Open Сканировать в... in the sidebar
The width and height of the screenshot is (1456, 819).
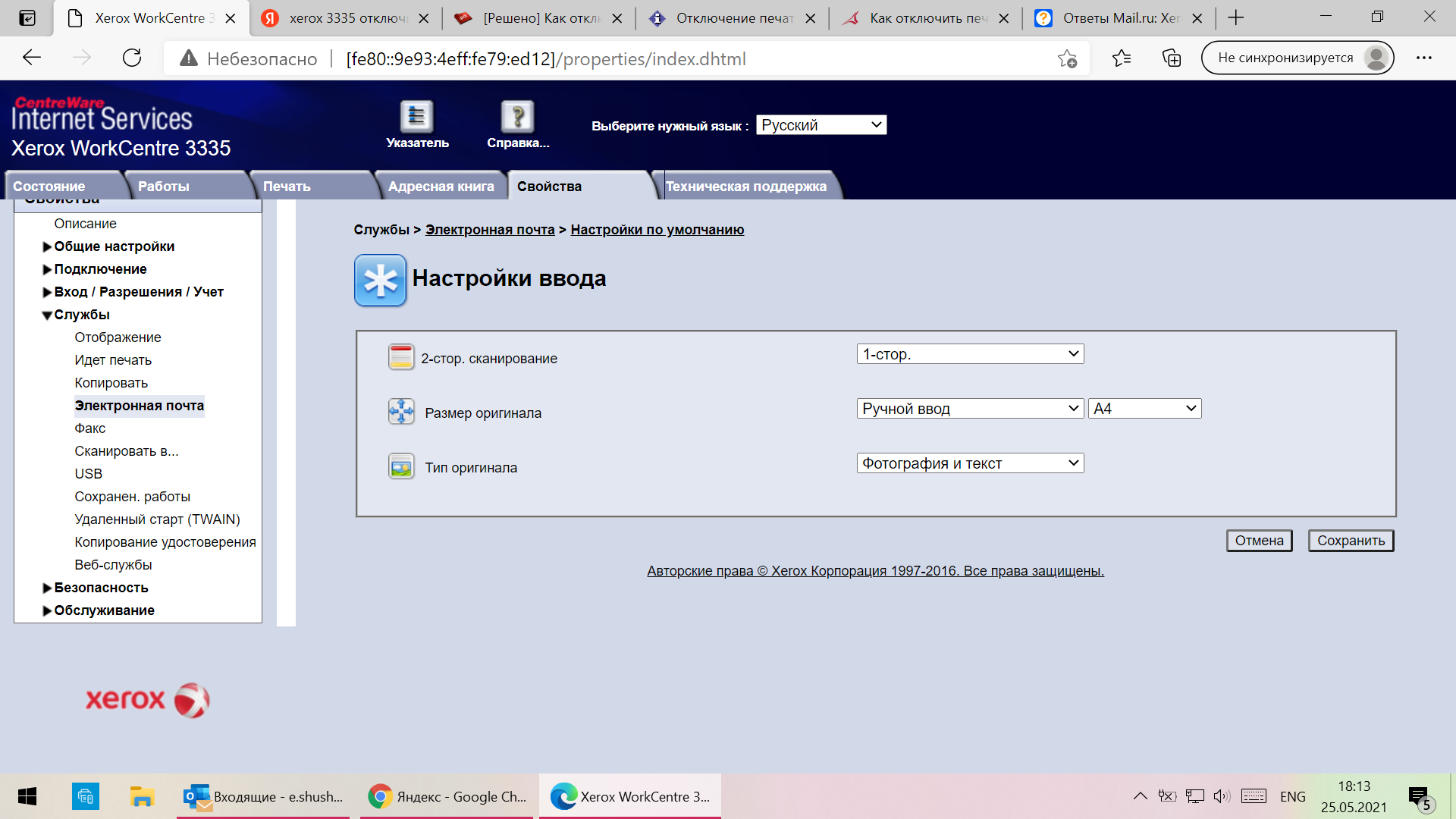coord(127,451)
